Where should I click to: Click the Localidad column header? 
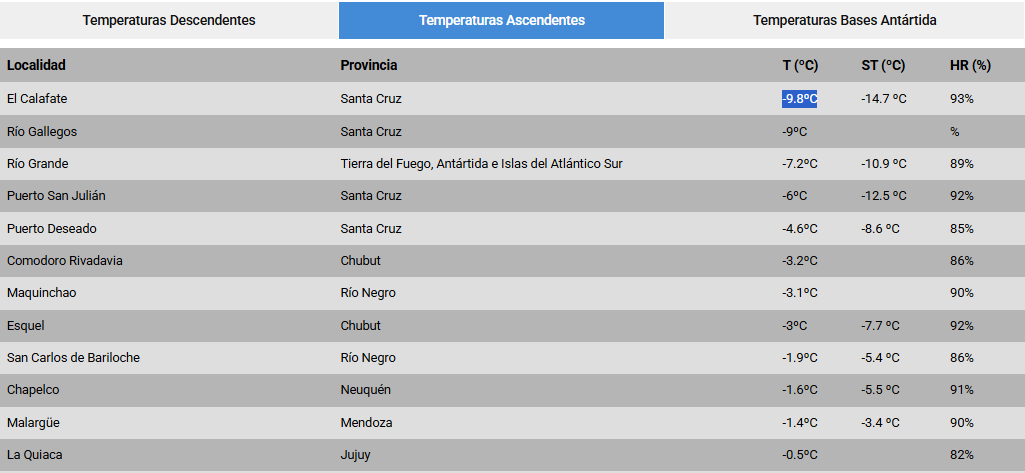click(36, 65)
